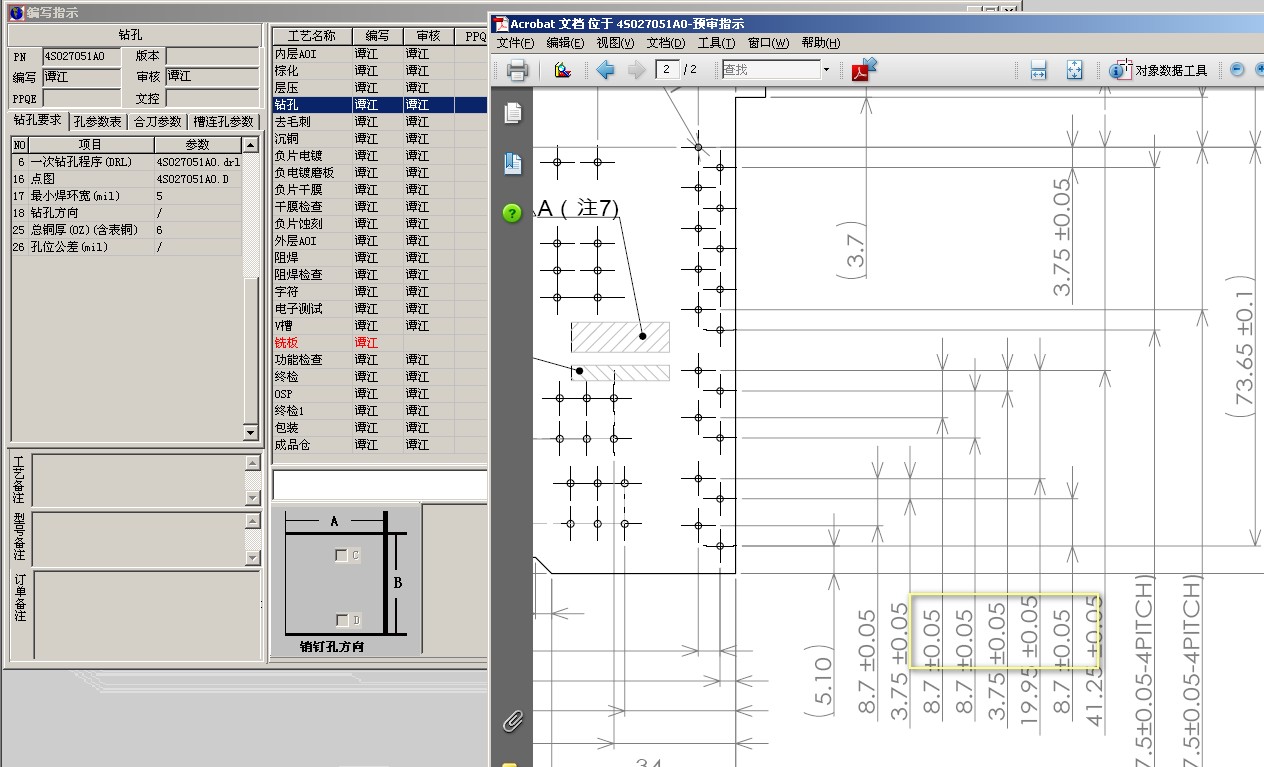1264x767 pixels.
Task: Click the fit page icon in Acrobat toolbar
Action: (x=1074, y=70)
